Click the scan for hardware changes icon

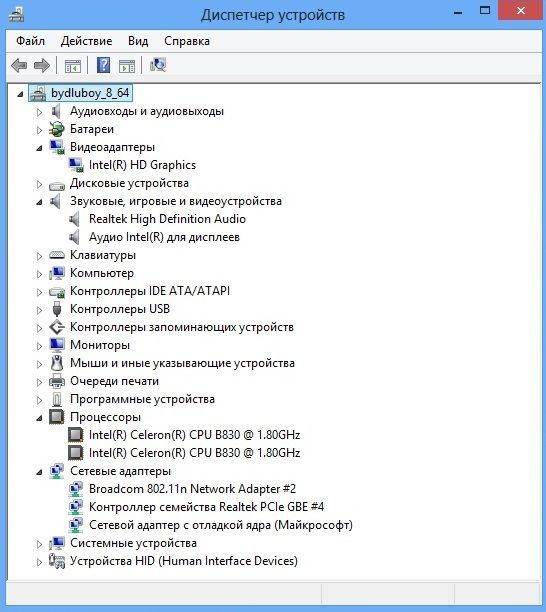tap(158, 65)
